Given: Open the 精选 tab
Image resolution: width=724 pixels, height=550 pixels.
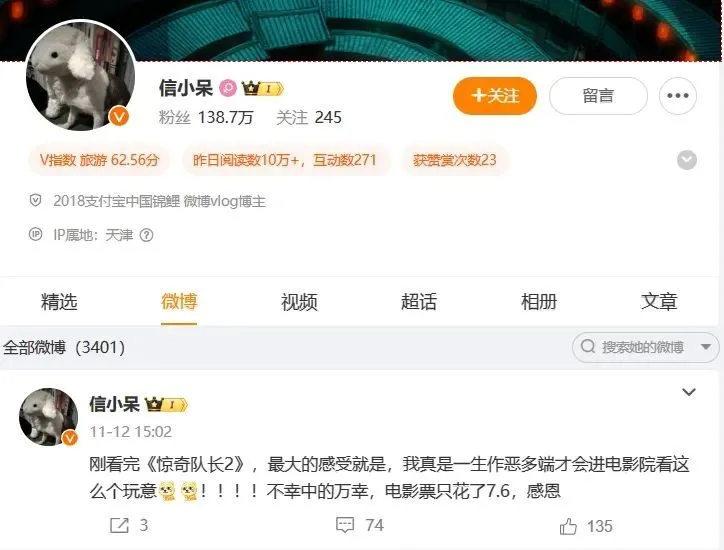Looking at the screenshot, I should tap(59, 302).
